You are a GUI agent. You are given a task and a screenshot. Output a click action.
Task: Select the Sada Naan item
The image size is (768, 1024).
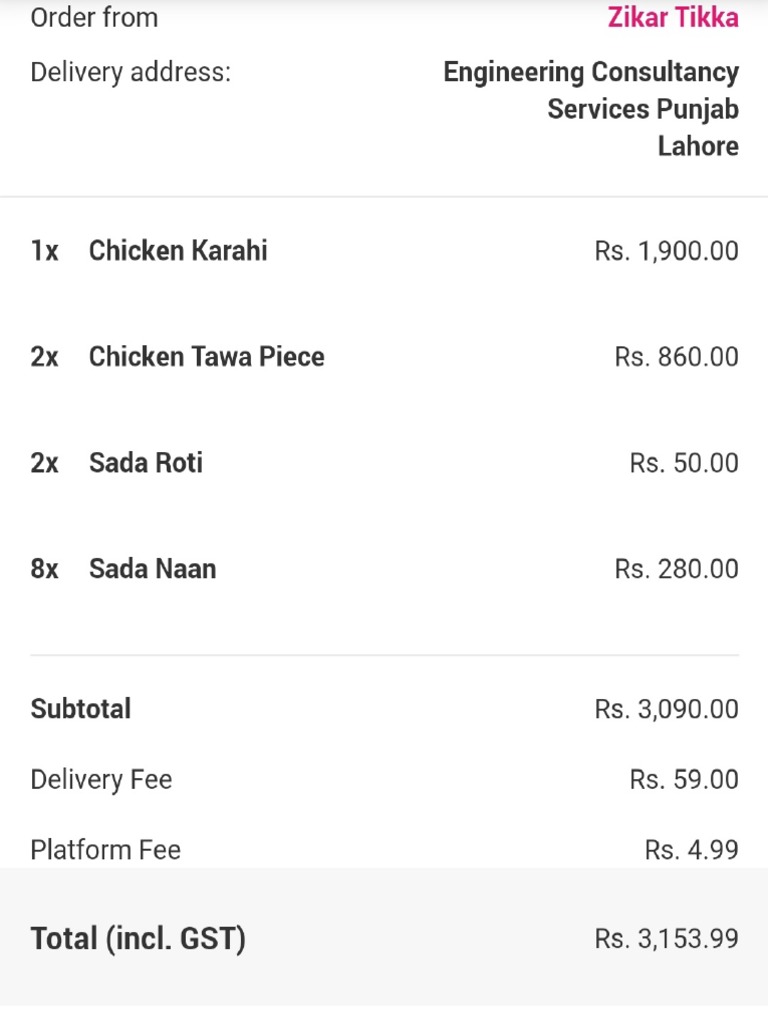(x=152, y=569)
